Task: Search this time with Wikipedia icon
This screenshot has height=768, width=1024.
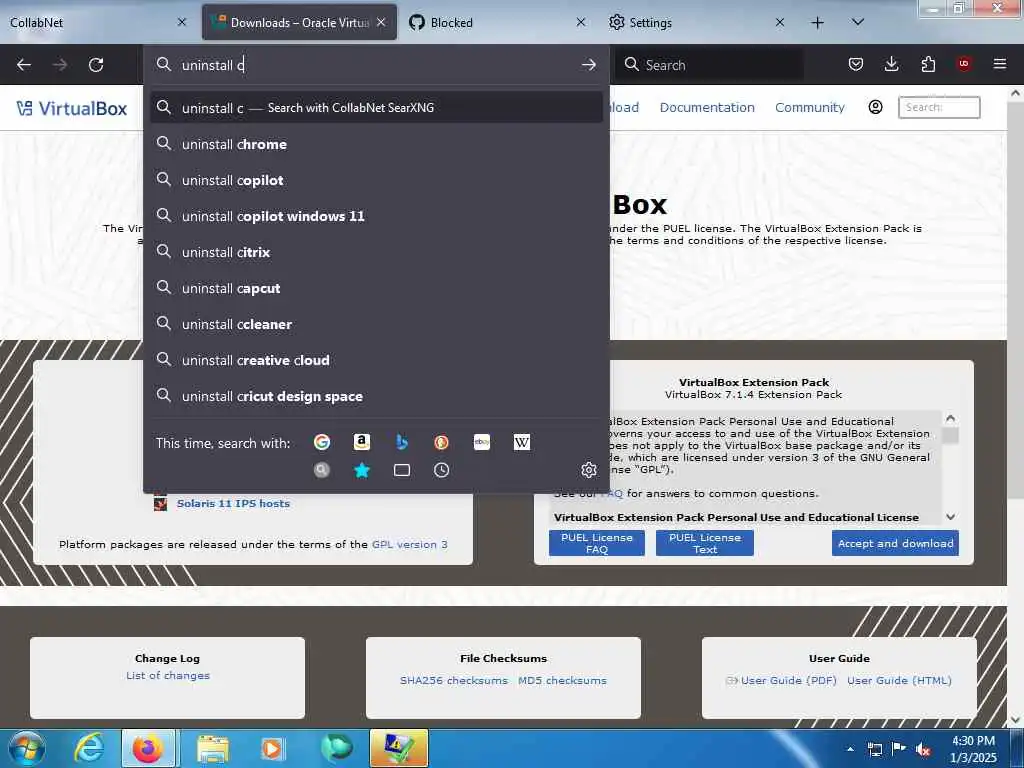Action: [522, 442]
